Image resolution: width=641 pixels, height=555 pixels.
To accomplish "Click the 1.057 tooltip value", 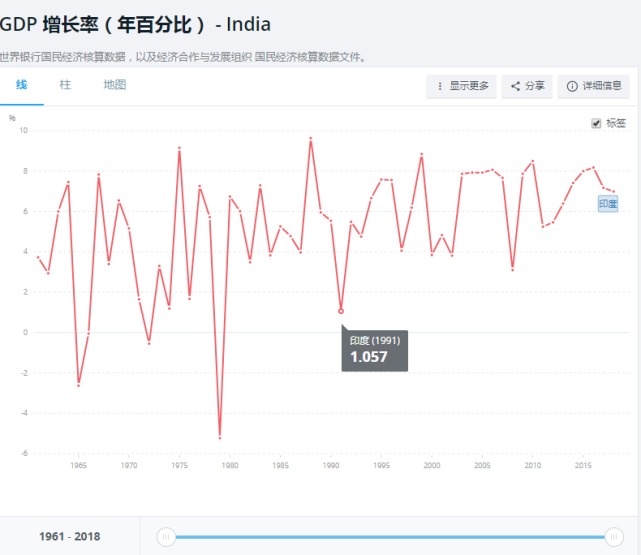I will click(x=369, y=357).
